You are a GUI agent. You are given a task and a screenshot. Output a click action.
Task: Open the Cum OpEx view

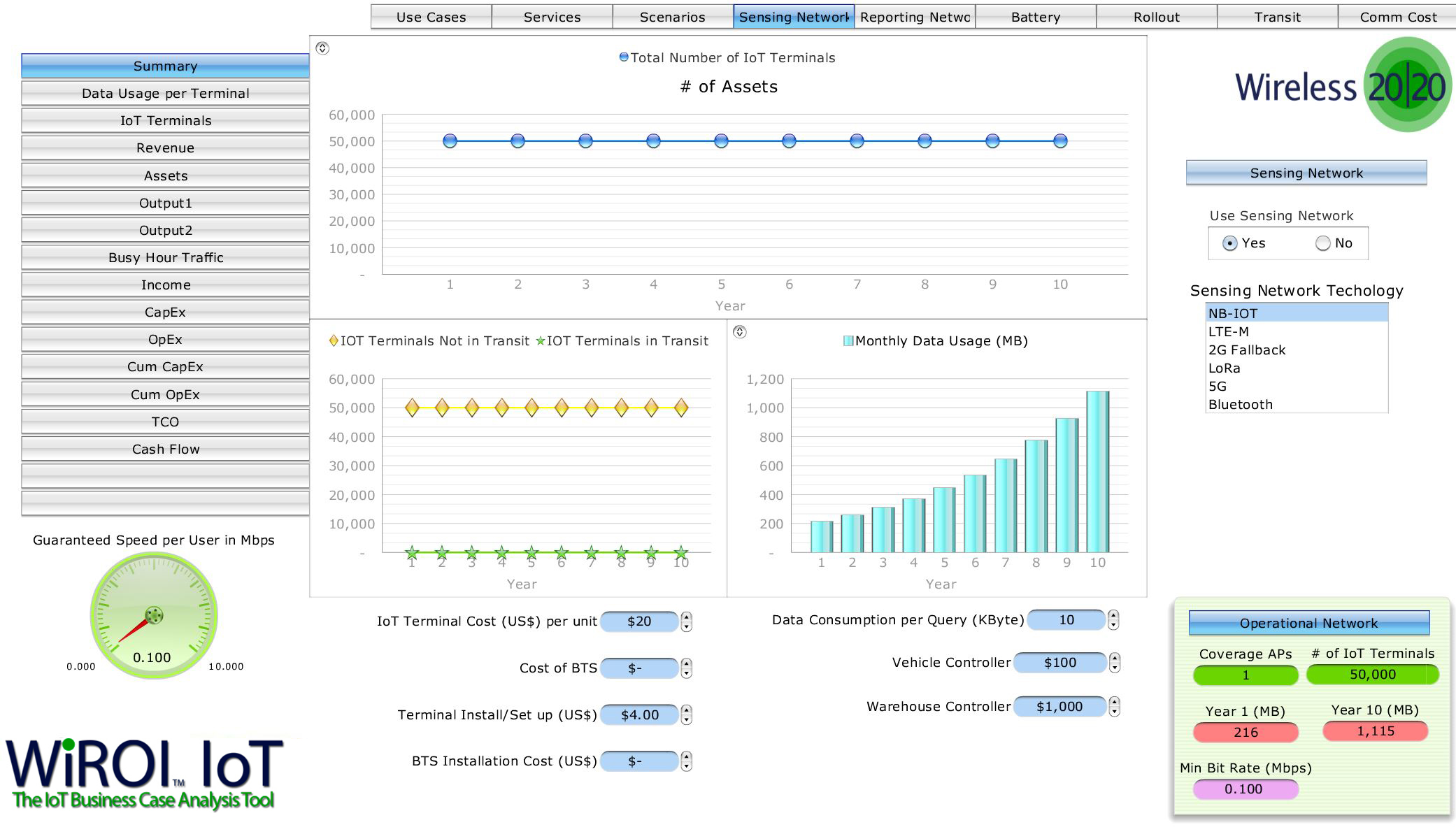click(x=165, y=394)
